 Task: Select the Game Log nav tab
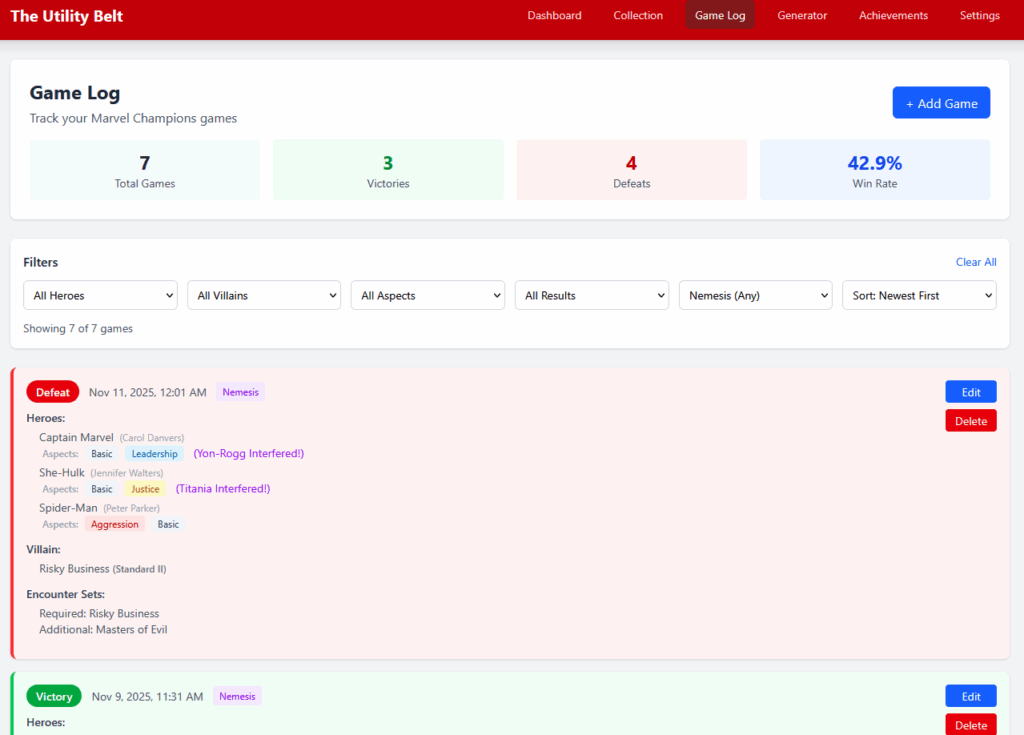coord(720,15)
